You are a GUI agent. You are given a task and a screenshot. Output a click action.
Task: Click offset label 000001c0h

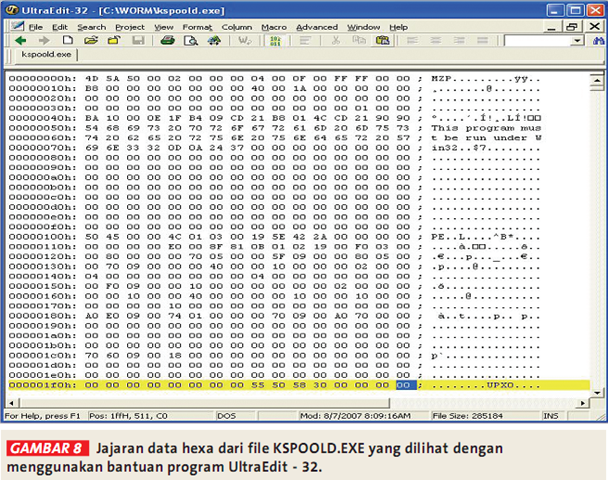click(x=42, y=356)
